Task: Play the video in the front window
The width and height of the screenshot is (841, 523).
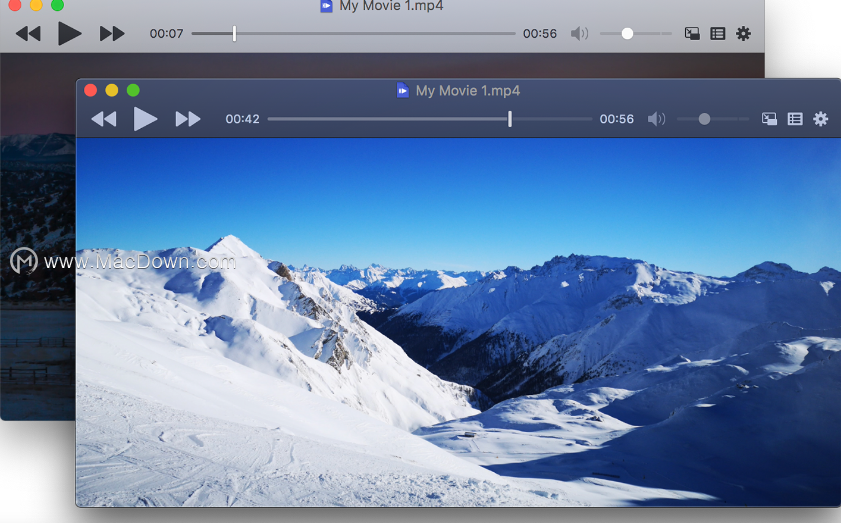Action: coord(145,119)
